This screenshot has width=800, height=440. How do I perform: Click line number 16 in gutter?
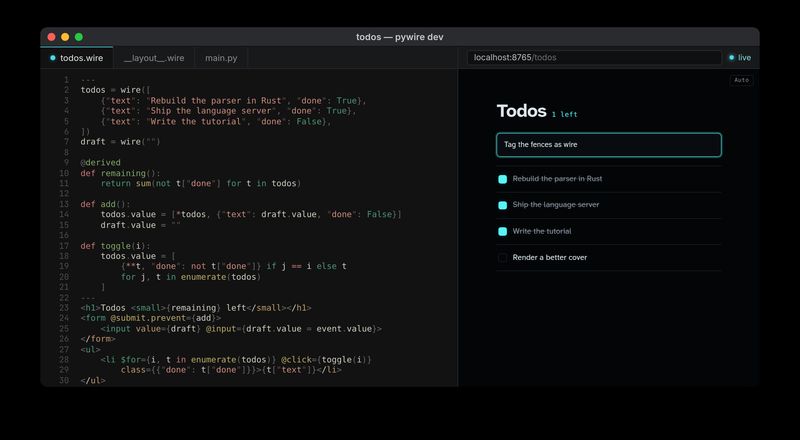(x=64, y=235)
